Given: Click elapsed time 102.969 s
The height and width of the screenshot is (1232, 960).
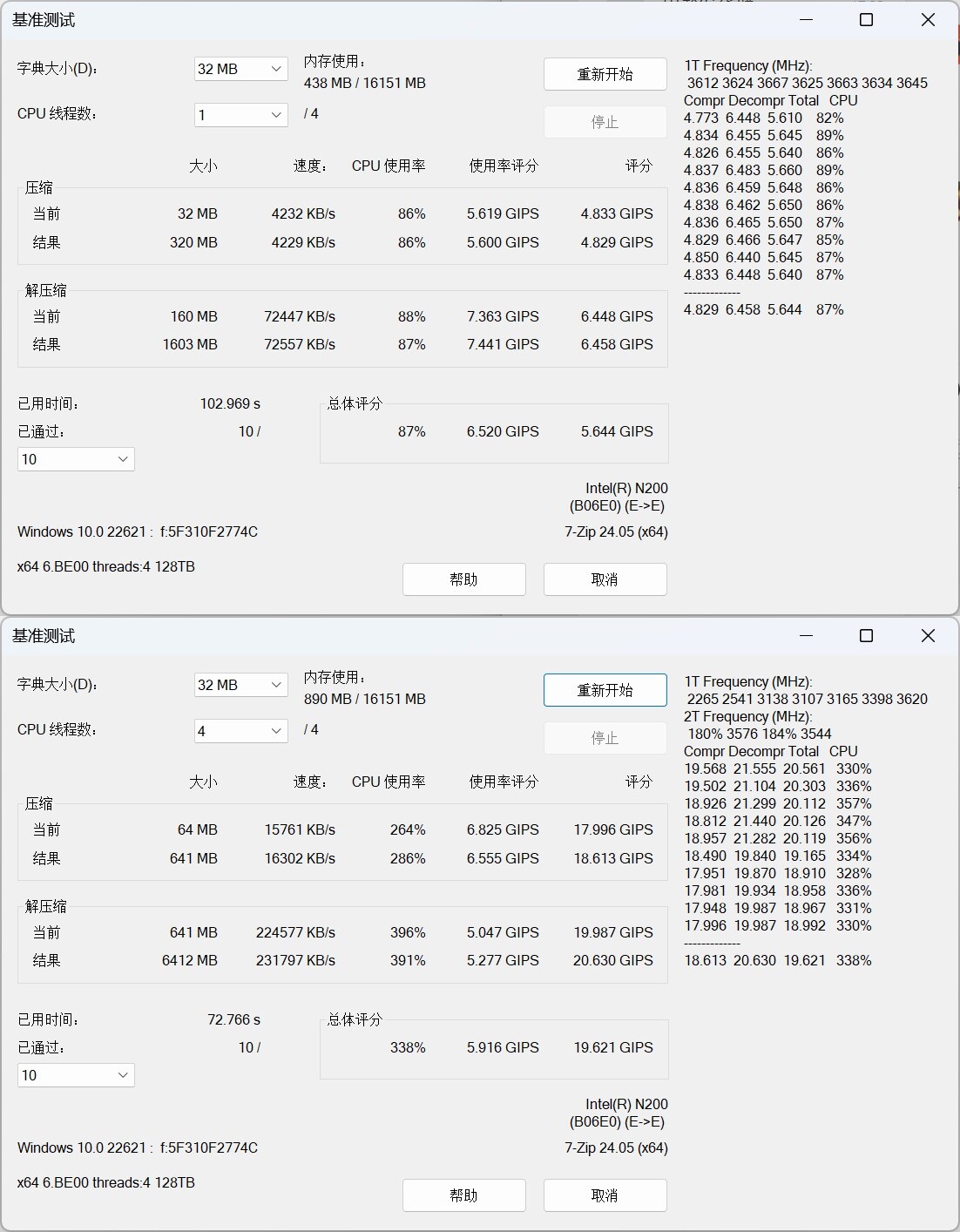Looking at the screenshot, I should pos(230,403).
